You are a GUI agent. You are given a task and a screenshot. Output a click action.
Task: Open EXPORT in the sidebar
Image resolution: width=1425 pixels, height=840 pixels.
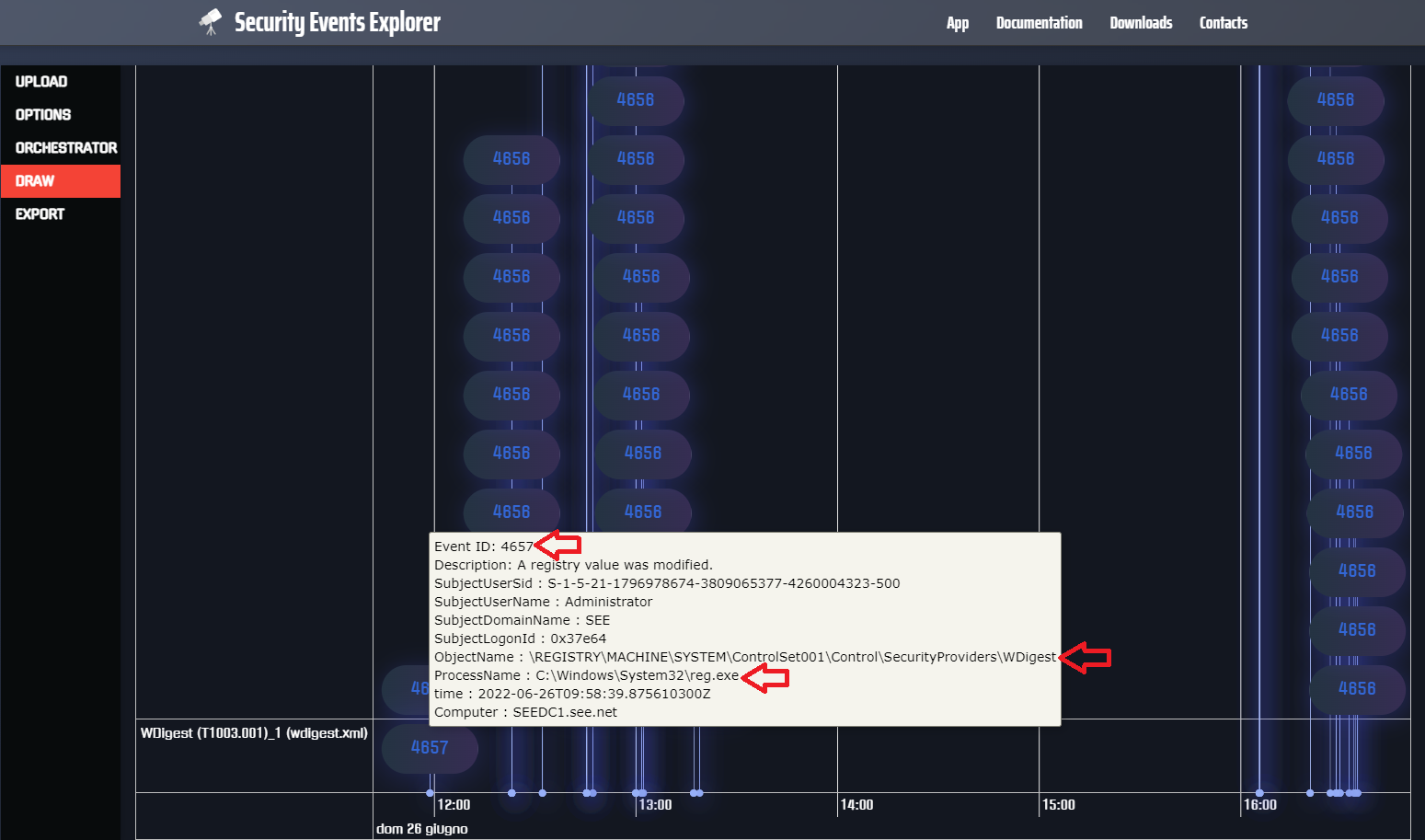tap(61, 214)
